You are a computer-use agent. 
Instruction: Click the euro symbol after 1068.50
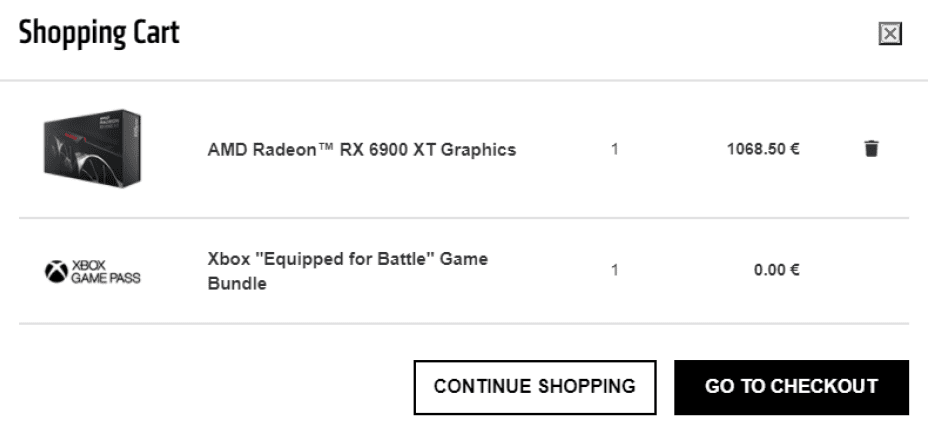[x=794, y=150]
